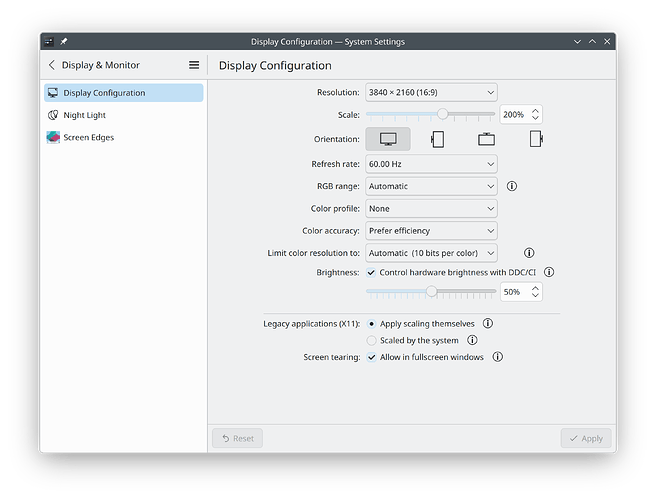Screen dimensions: 655x500
Task: Choose the portrait rotated-right orientation icon
Action: [536, 139]
